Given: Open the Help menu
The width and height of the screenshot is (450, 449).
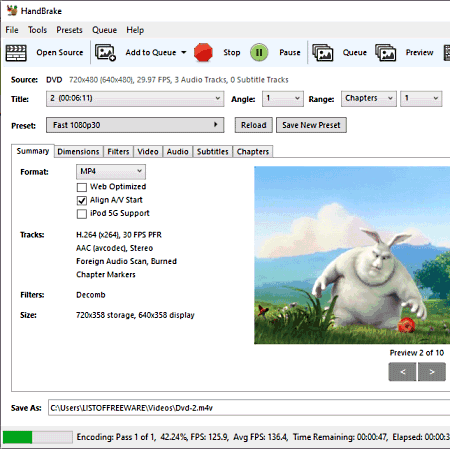Looking at the screenshot, I should 135,30.
